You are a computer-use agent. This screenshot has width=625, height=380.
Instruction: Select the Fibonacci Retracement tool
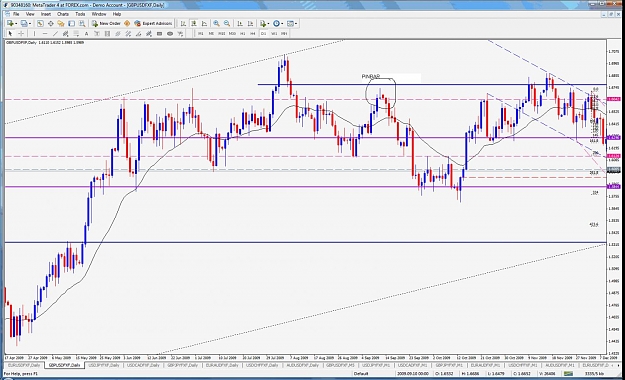click(x=76, y=33)
